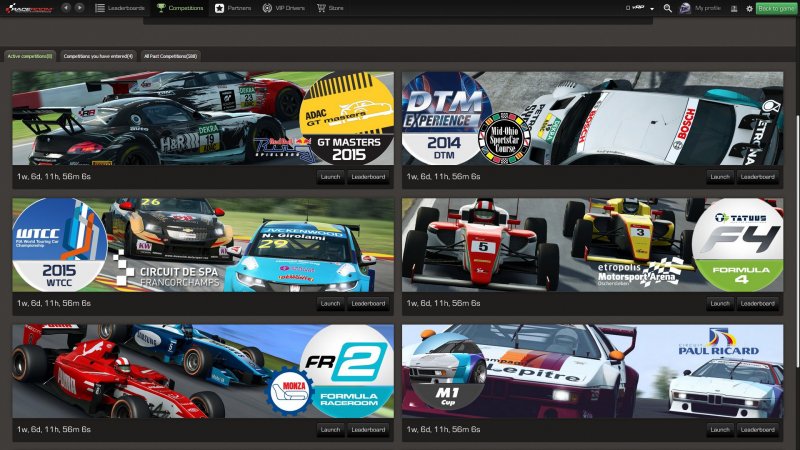Viewport: 800px width, 450px height.
Task: Open the FR2 Formula RaceRoom Monza banner
Action: 203,371
